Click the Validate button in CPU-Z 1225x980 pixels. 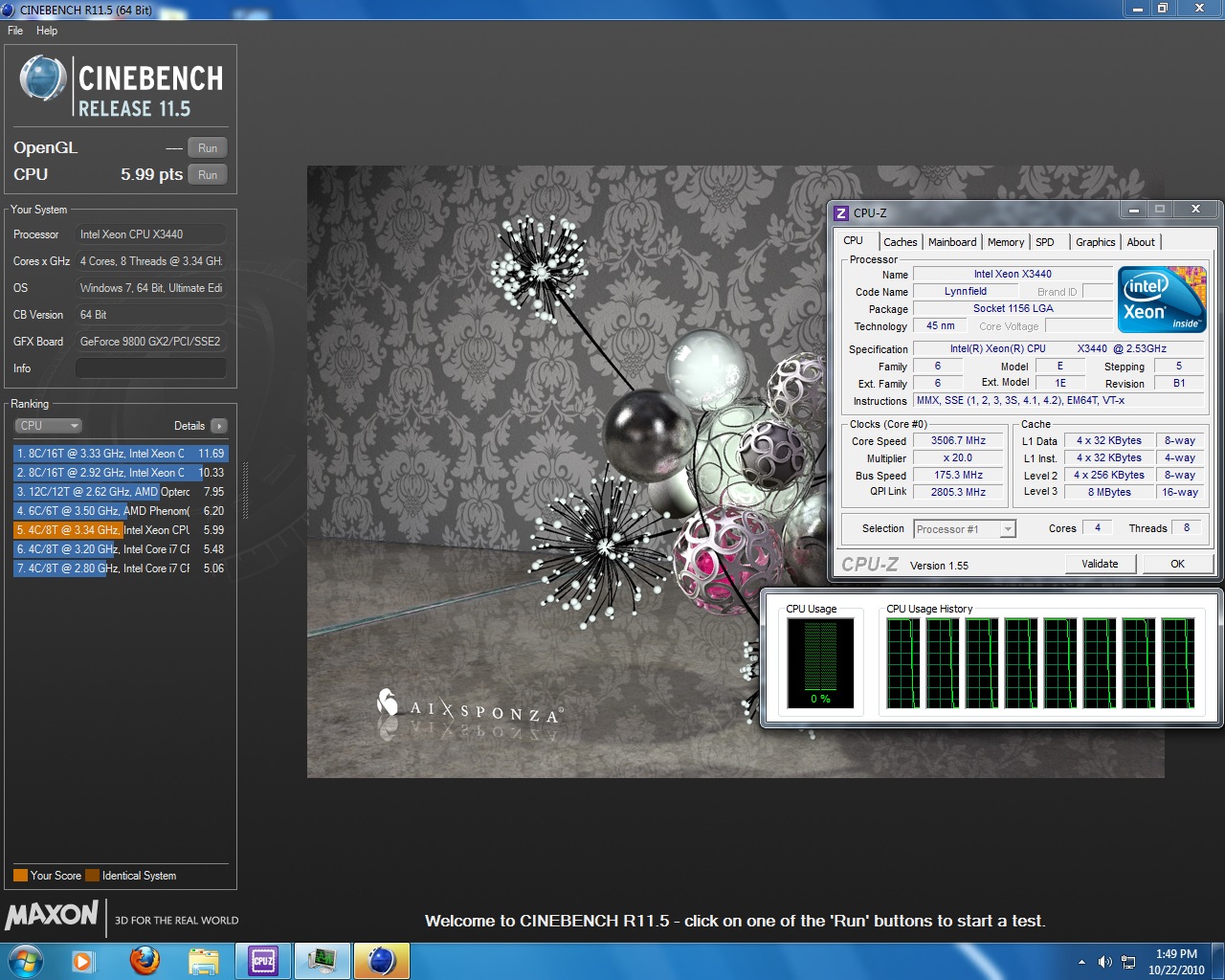coord(1100,564)
